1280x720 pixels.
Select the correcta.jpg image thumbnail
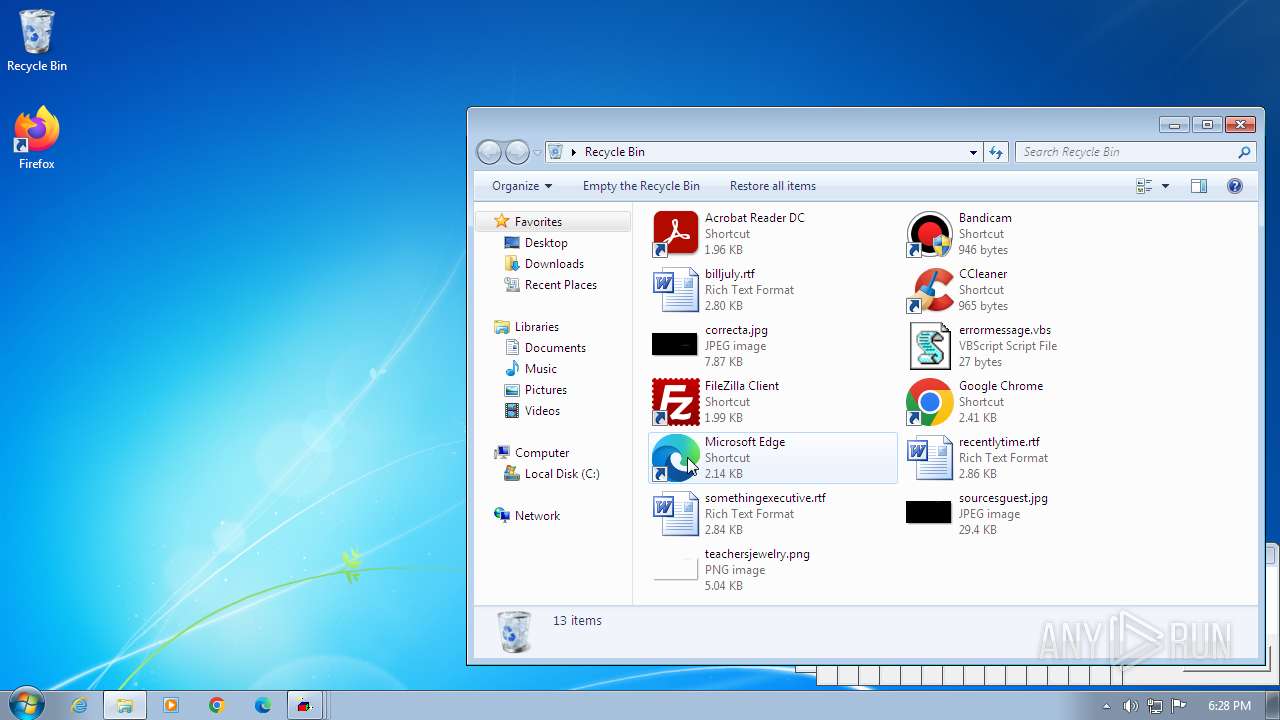coord(675,345)
